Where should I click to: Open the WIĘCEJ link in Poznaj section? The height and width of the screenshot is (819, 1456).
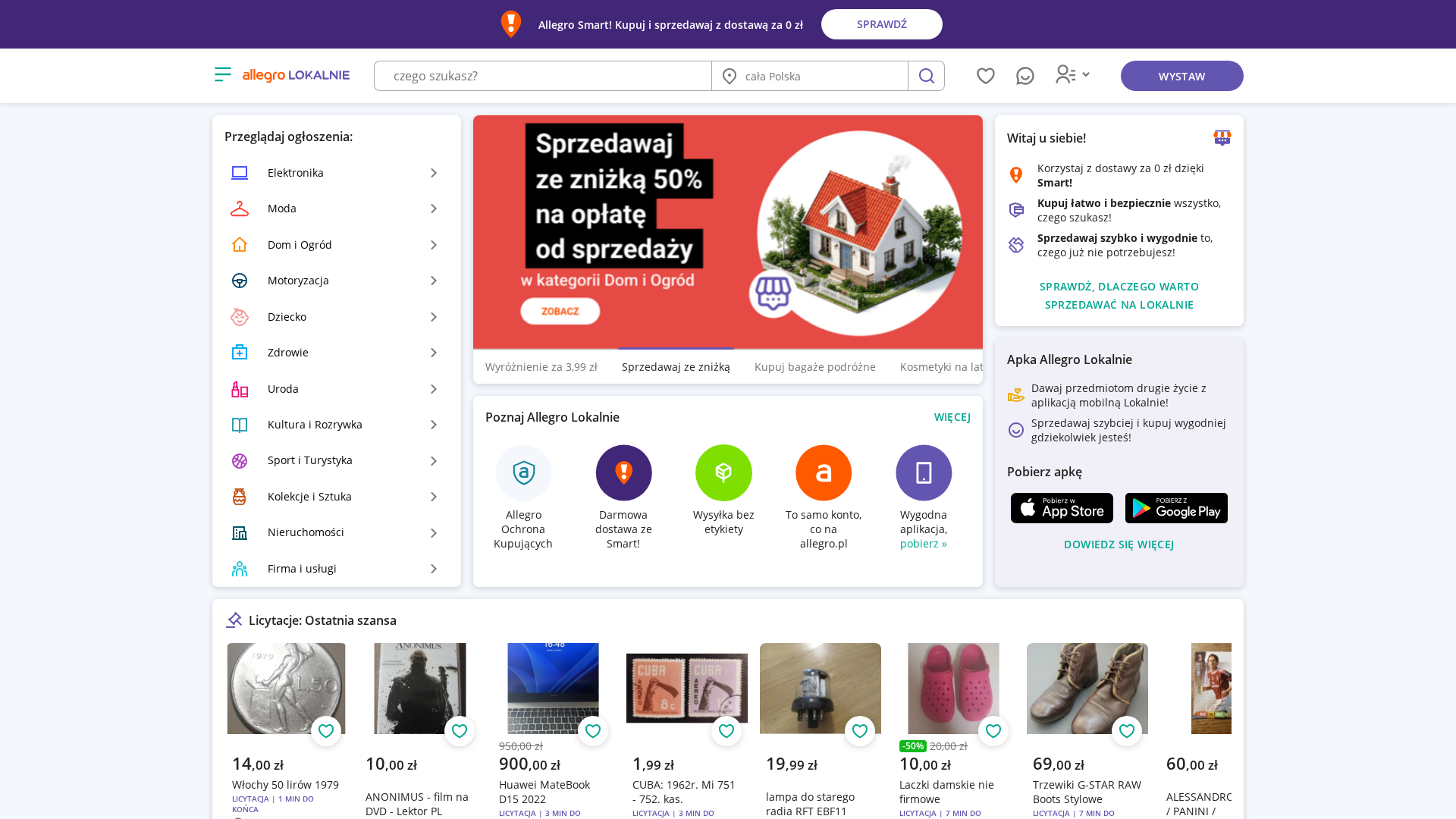pyautogui.click(x=952, y=417)
